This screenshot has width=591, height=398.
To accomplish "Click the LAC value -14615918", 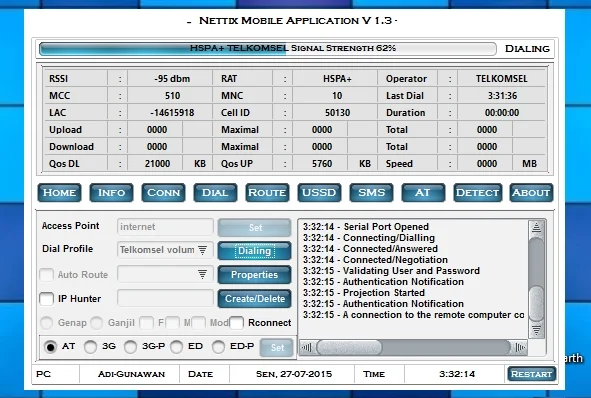I will [x=172, y=113].
